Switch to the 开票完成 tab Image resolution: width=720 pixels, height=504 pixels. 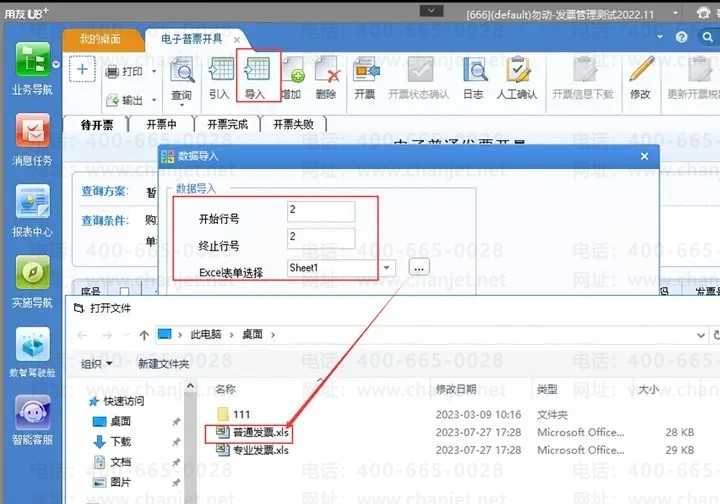pyautogui.click(x=227, y=124)
